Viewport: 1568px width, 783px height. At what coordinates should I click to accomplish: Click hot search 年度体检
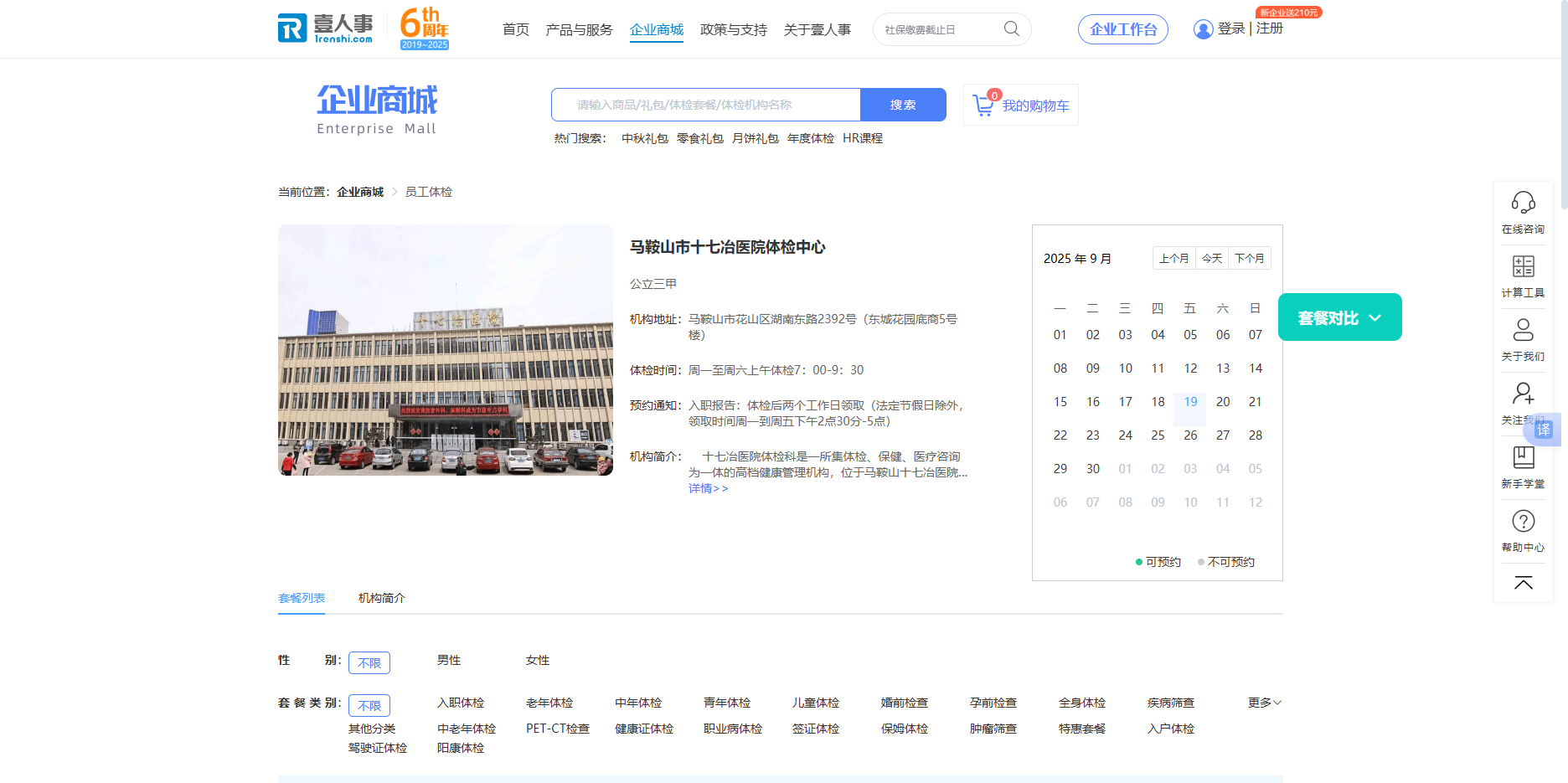coord(811,138)
